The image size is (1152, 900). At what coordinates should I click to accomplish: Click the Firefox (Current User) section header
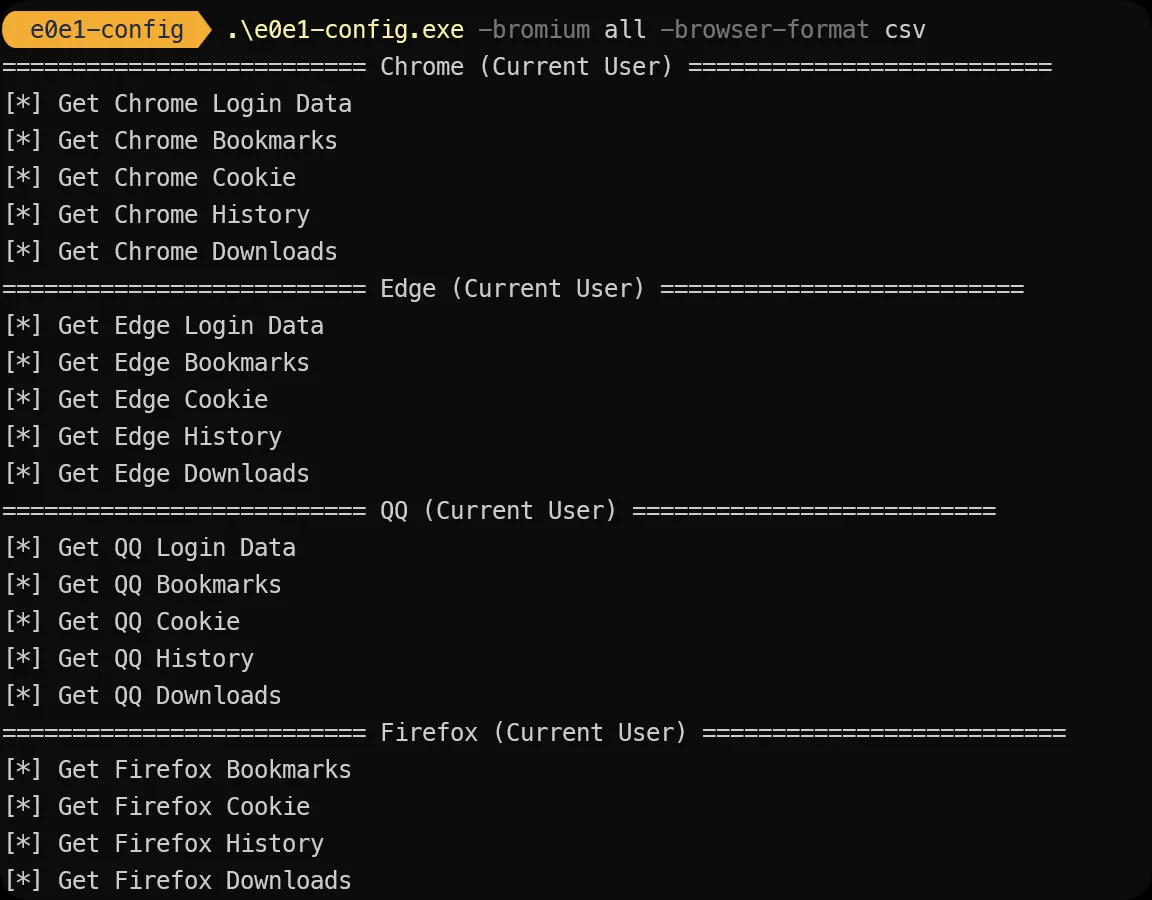pos(533,733)
